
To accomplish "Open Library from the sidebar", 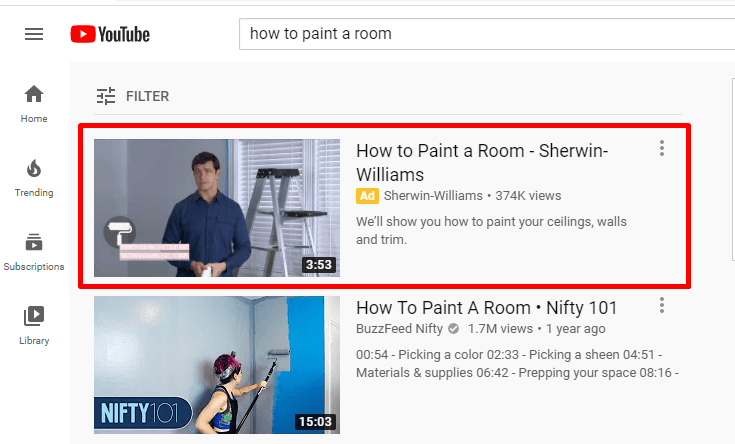I will pos(34,326).
